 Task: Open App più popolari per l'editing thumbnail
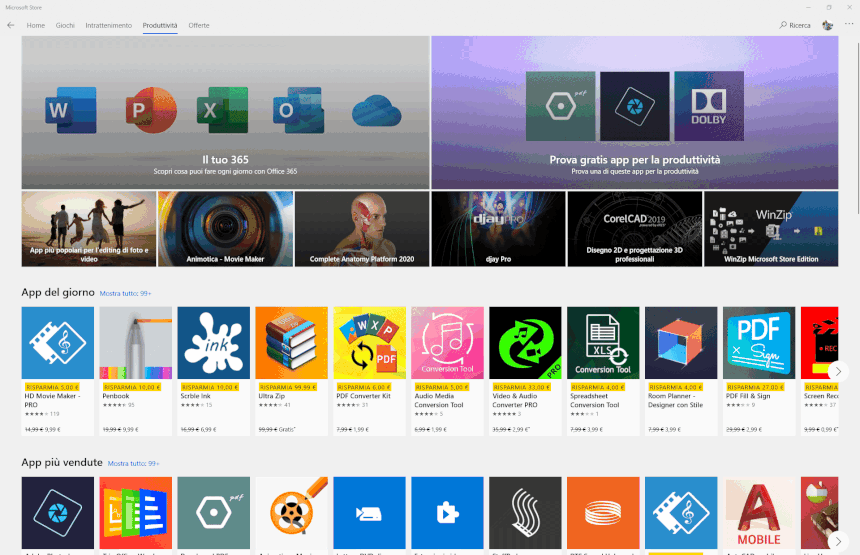89,229
